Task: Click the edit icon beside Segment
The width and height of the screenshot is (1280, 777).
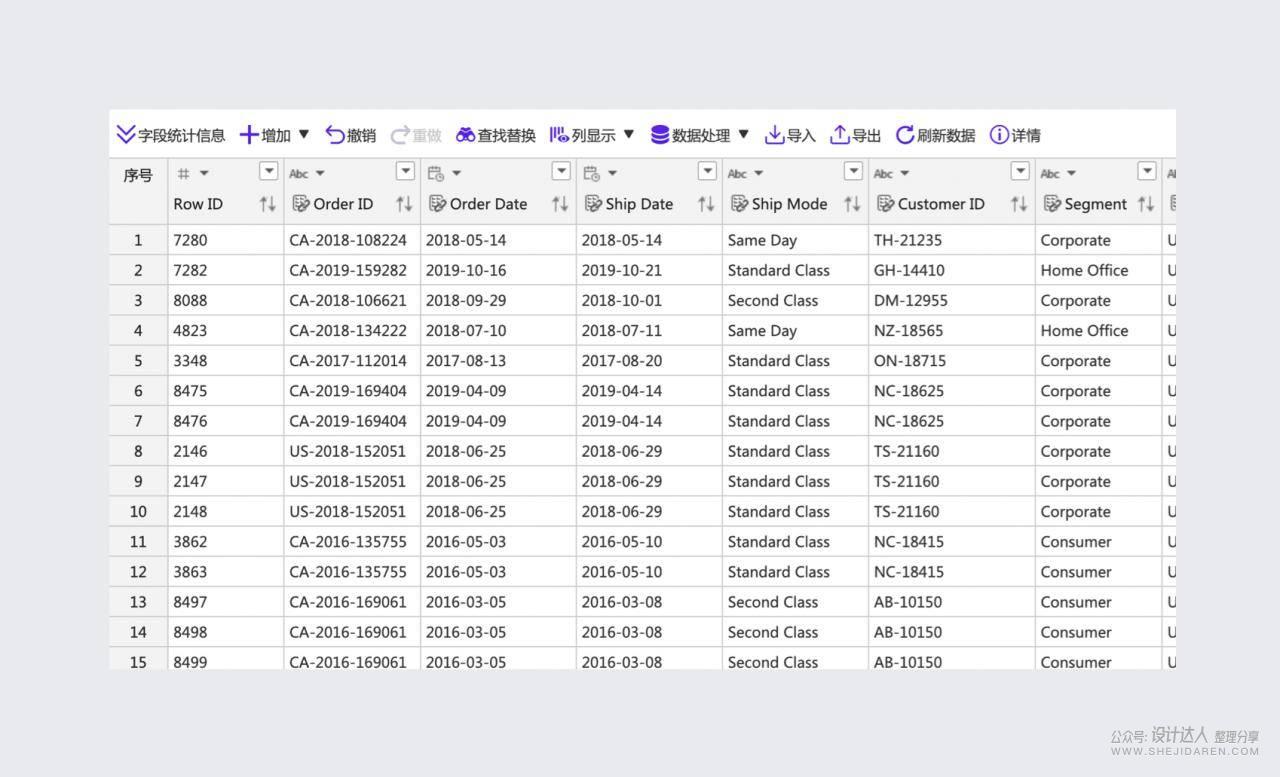Action: coord(1052,204)
